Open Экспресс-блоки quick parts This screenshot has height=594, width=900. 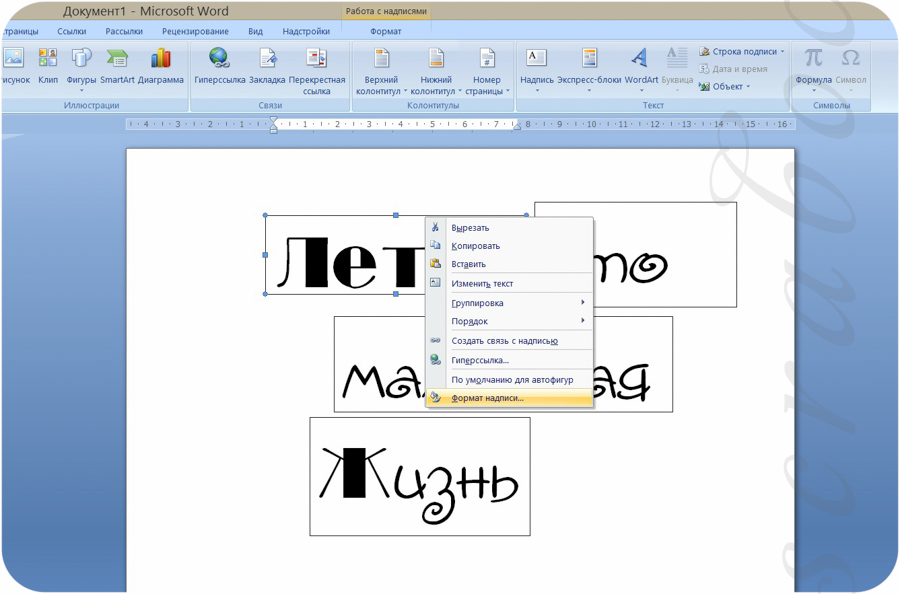589,69
